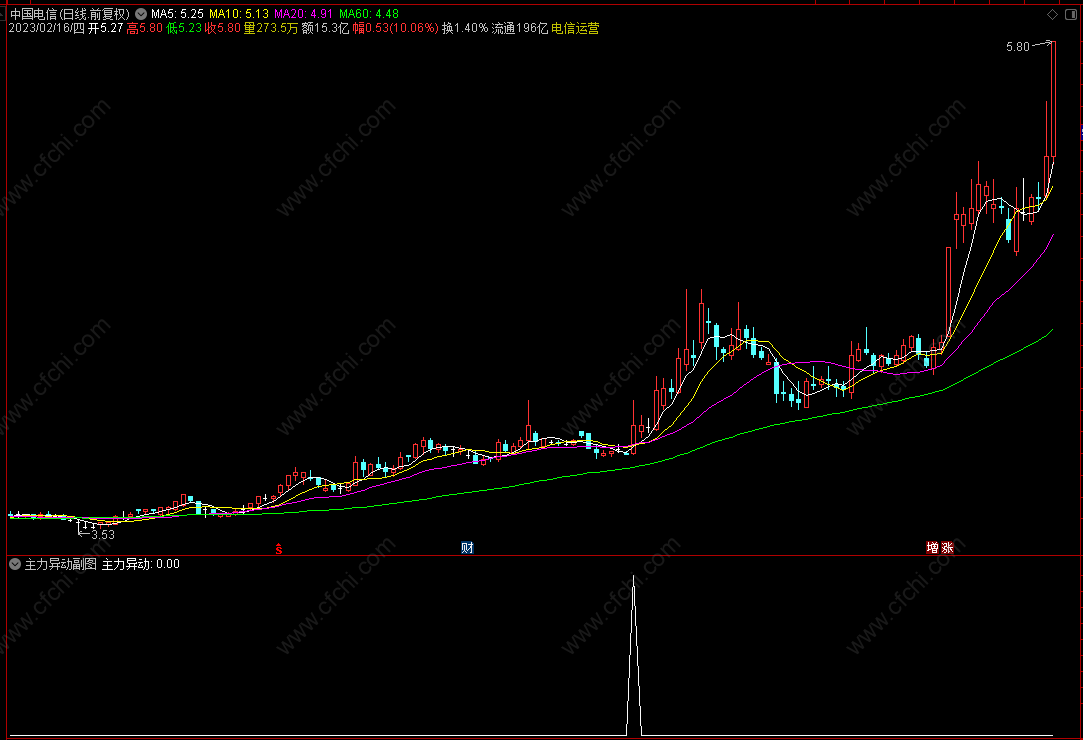Click the diamond icon at top right

point(1053,15)
